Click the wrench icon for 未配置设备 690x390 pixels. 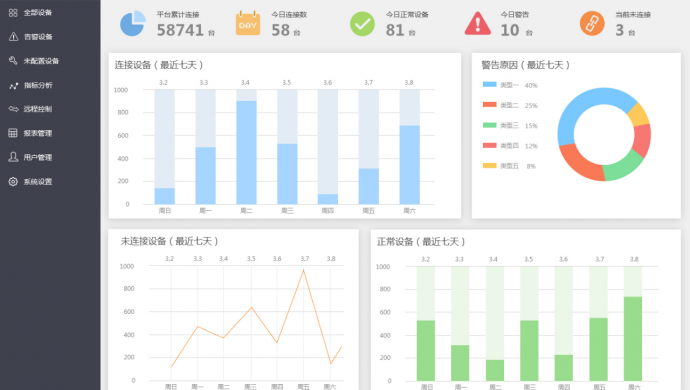point(13,61)
